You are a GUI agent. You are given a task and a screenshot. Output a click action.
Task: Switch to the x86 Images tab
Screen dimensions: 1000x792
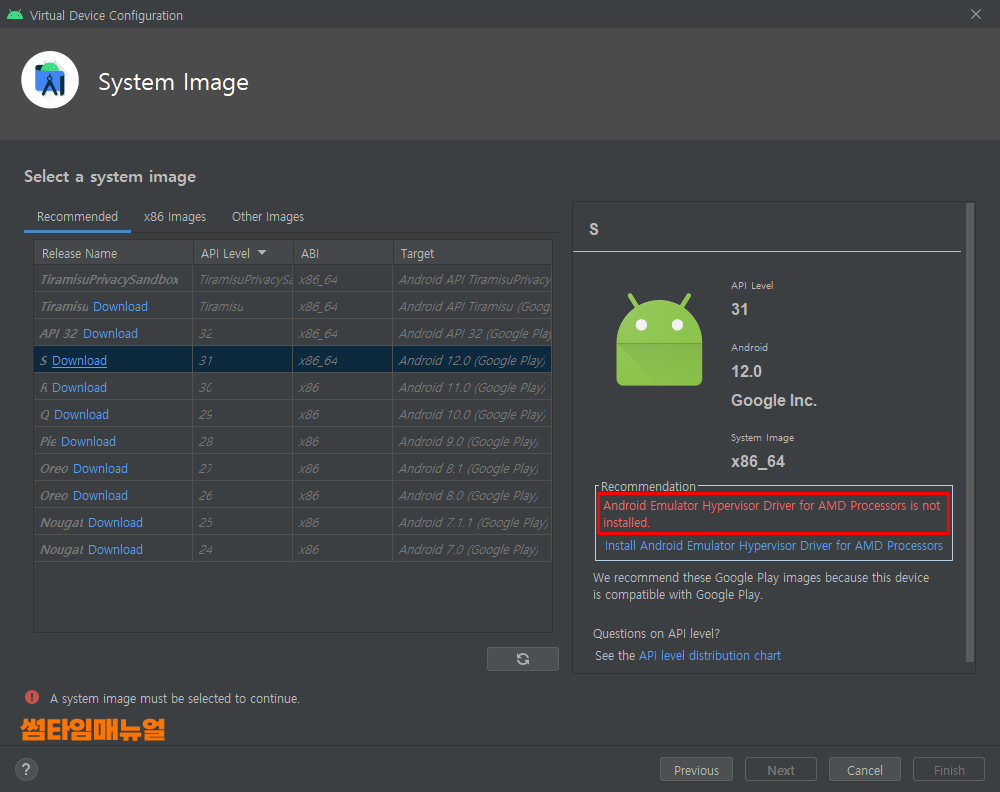pos(175,217)
